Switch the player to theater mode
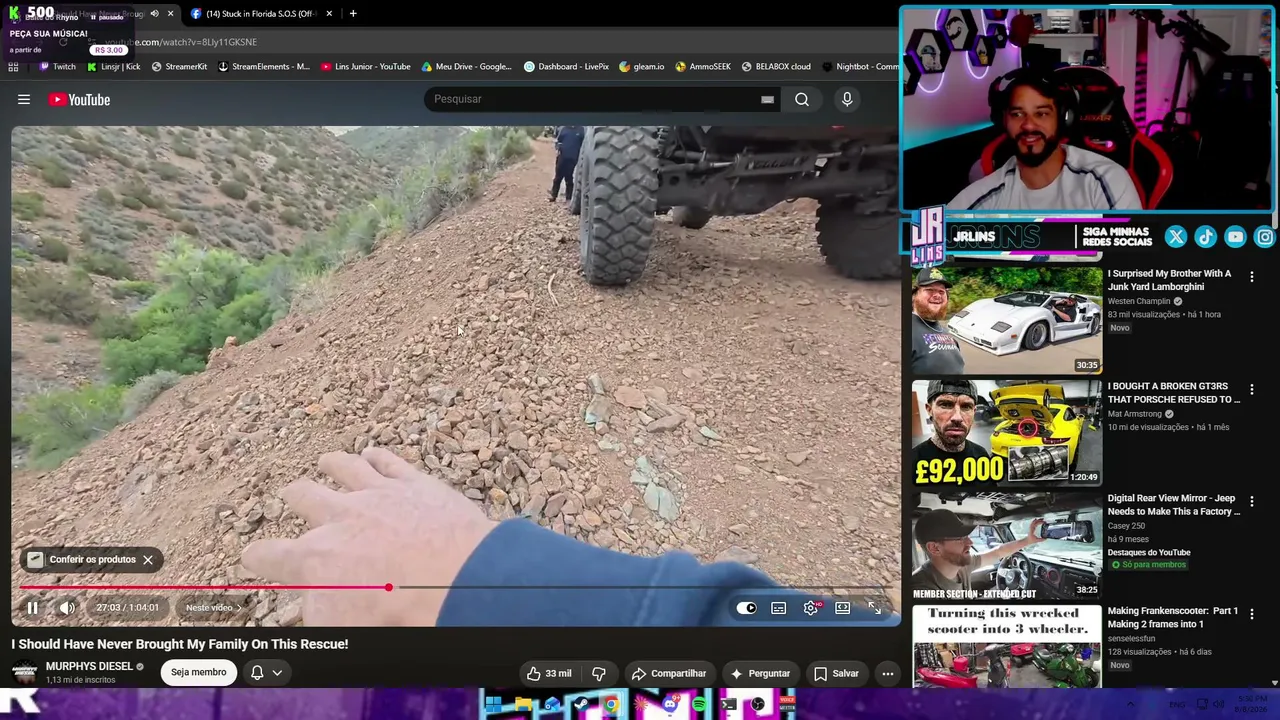The image size is (1280, 720). 842,608
